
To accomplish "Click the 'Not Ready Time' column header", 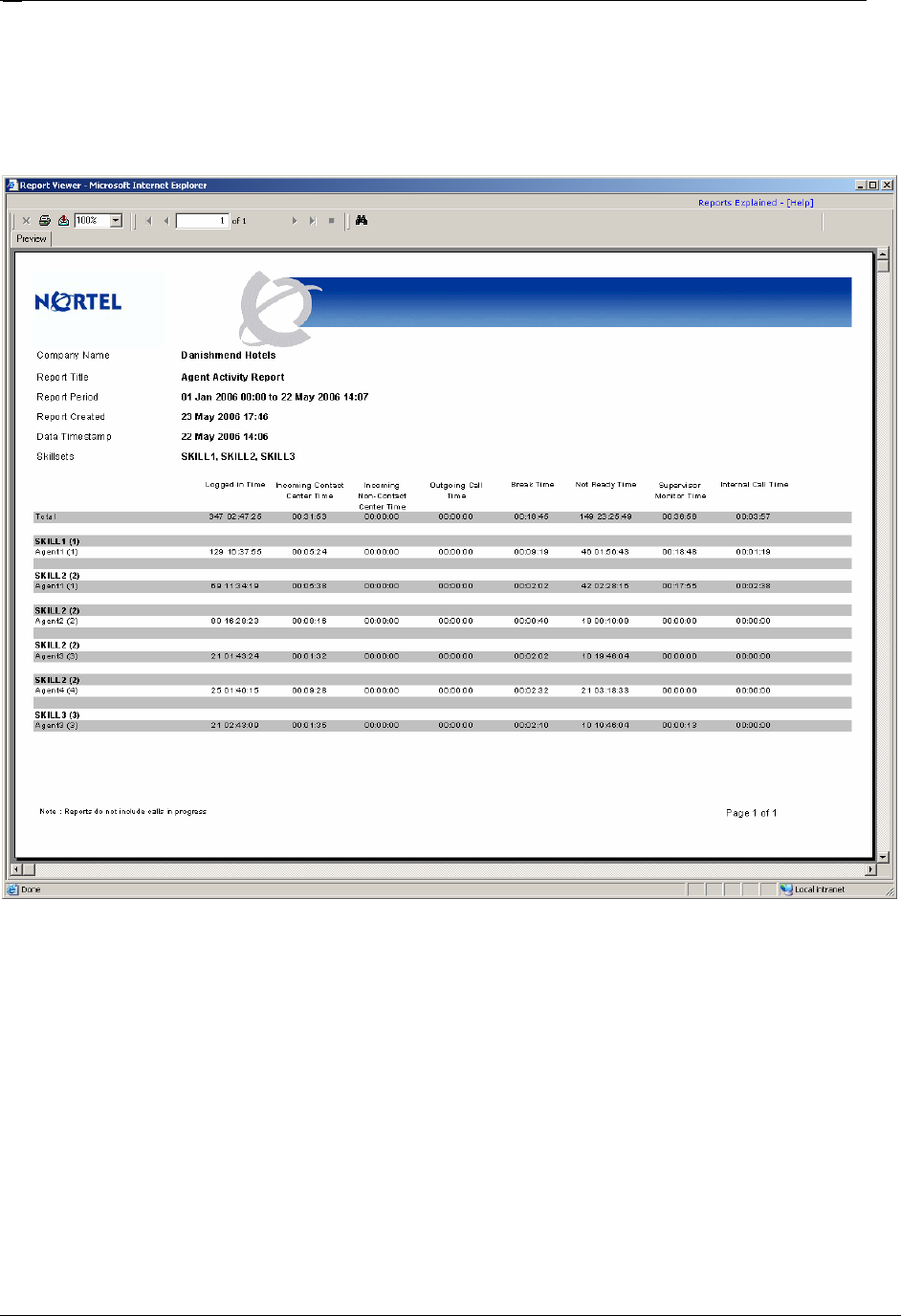I will point(605,485).
